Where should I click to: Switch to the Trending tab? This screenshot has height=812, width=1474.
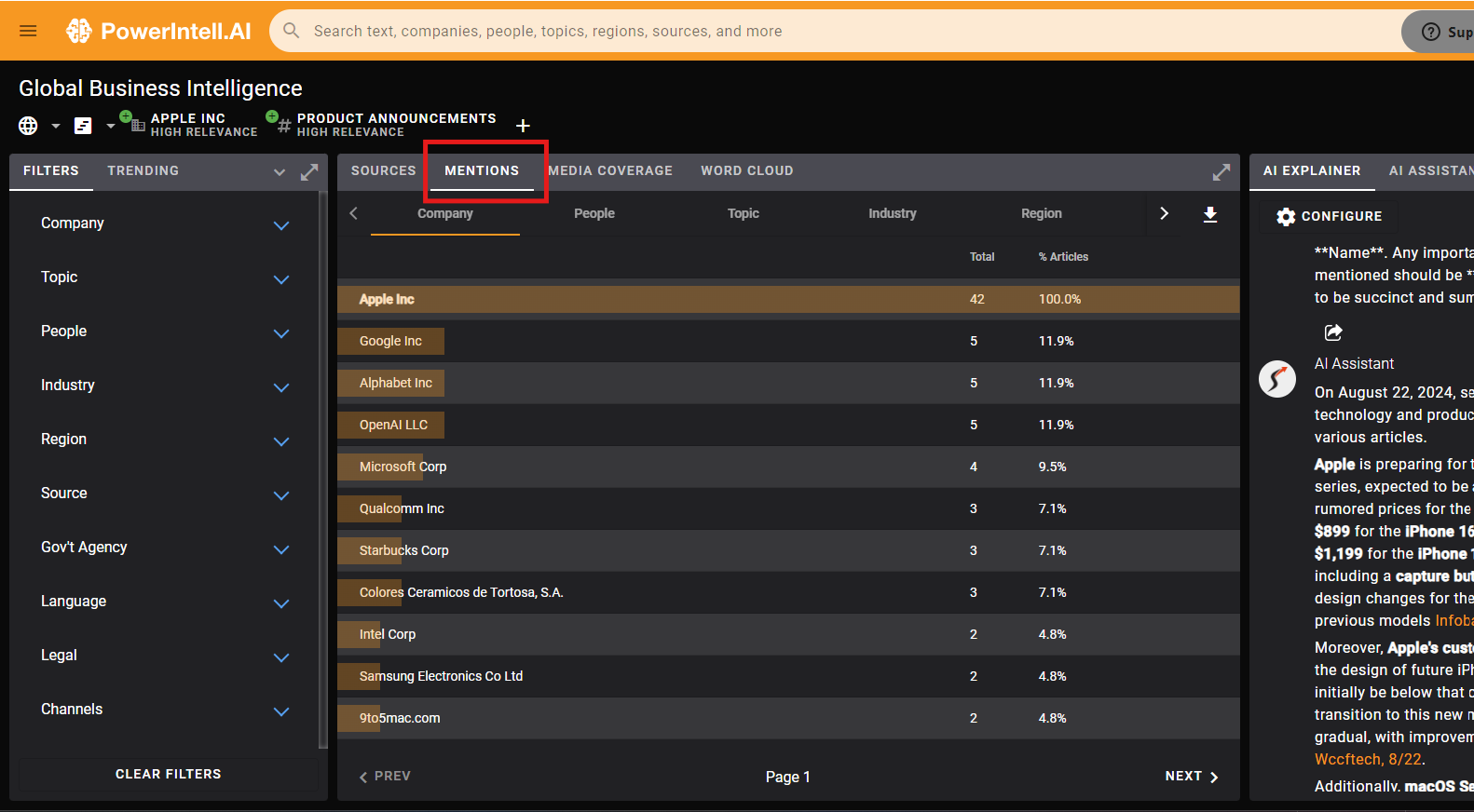click(143, 171)
